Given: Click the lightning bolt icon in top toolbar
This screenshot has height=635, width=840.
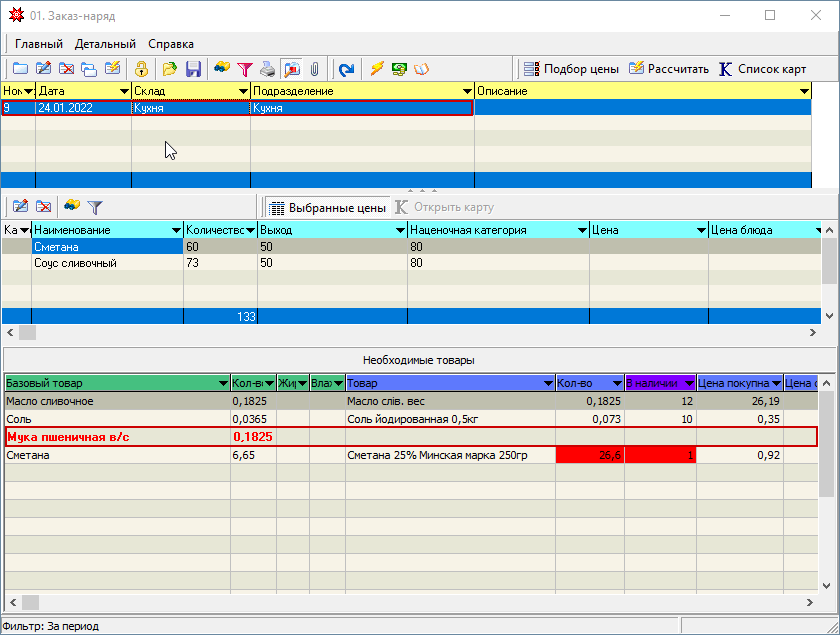Looking at the screenshot, I should [377, 69].
